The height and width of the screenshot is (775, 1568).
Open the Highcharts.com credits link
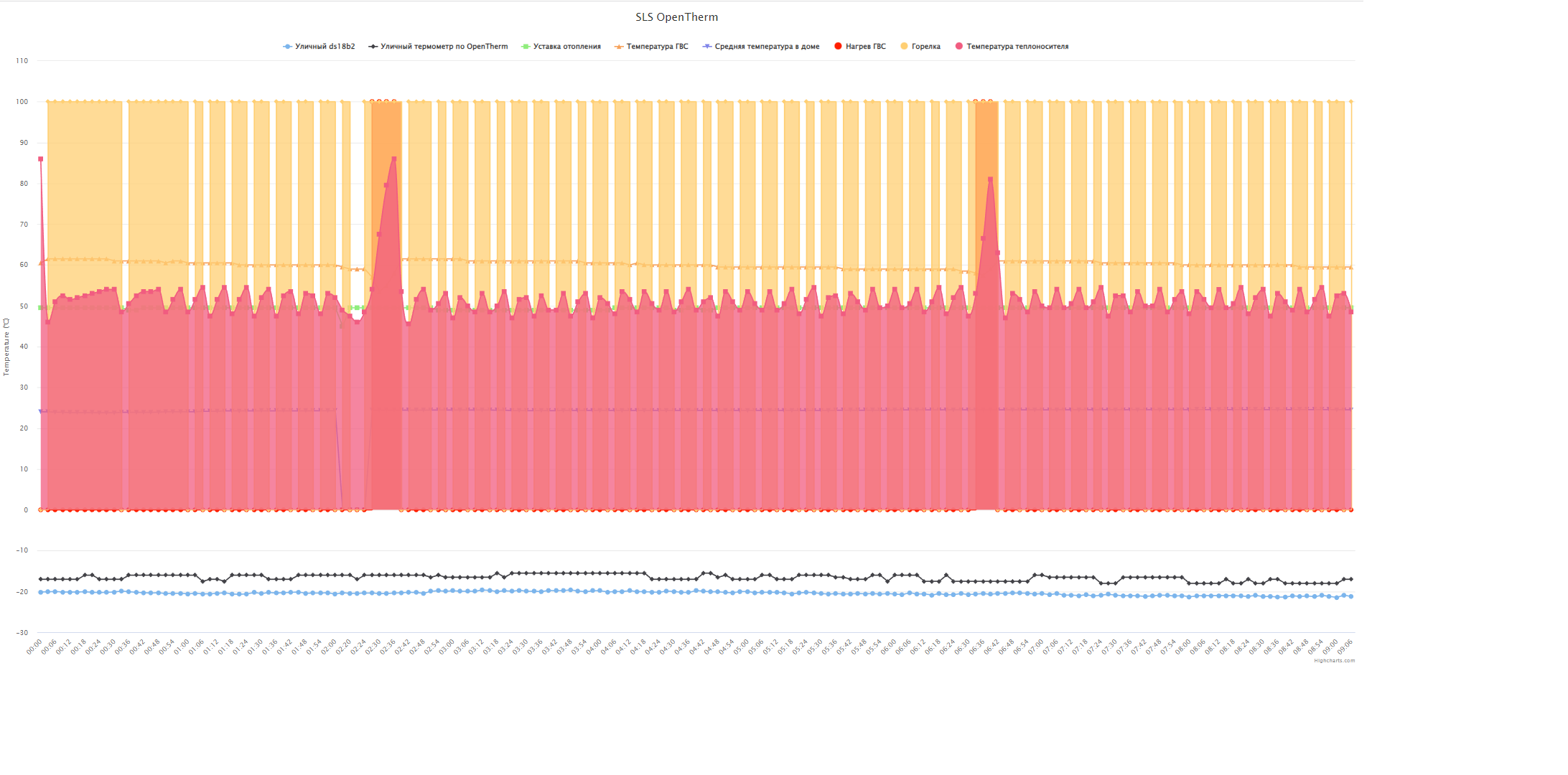[x=1335, y=661]
